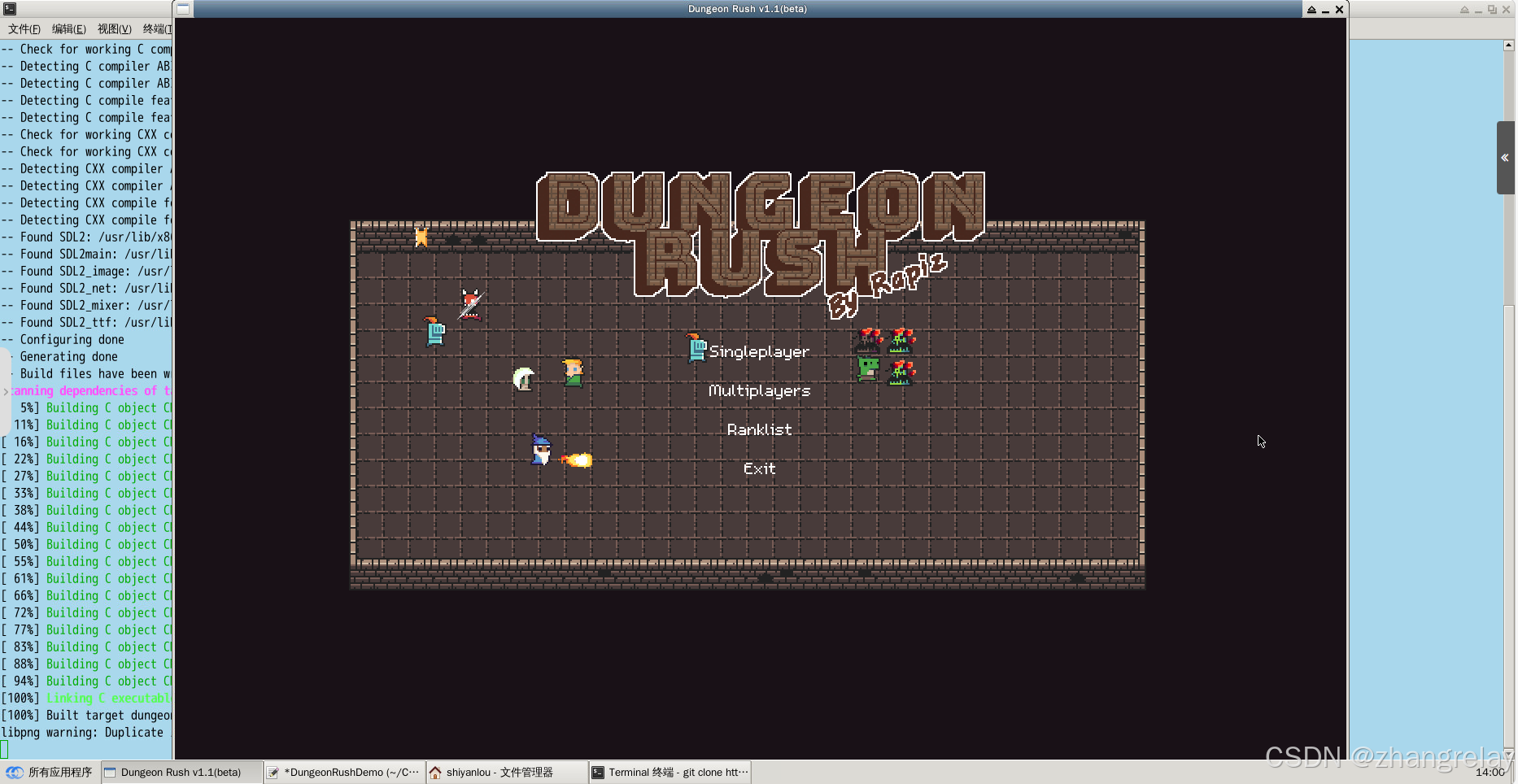
Task: Click 'libpng warning: Duplicate' terminal line
Action: pyautogui.click(x=86, y=732)
